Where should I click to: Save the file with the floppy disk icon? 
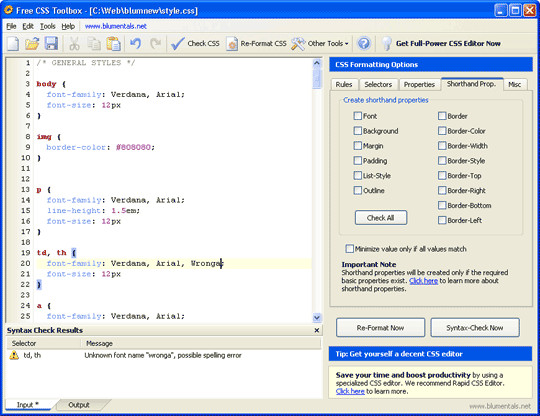tap(52, 44)
